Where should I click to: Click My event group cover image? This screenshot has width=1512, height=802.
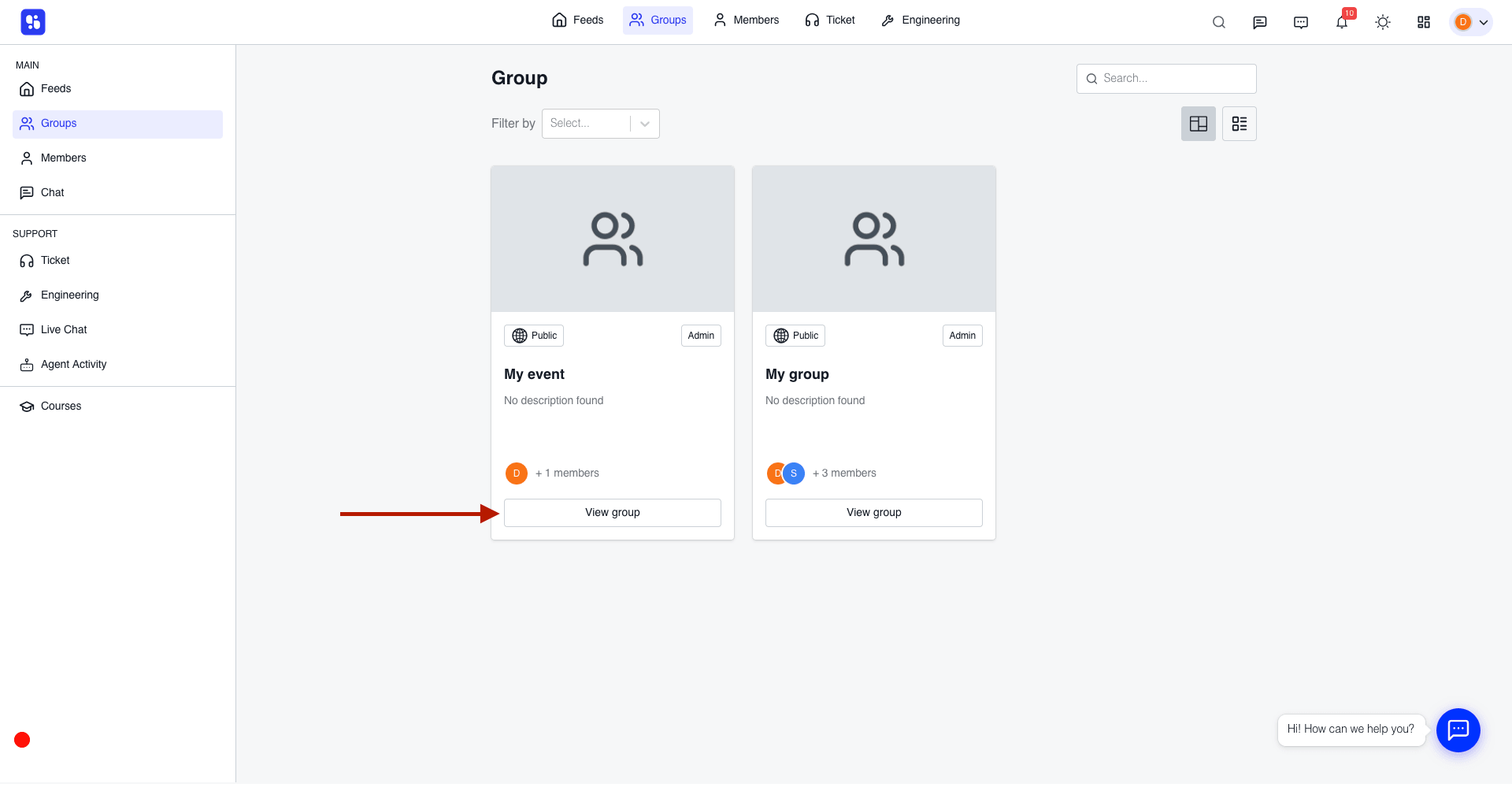(613, 239)
